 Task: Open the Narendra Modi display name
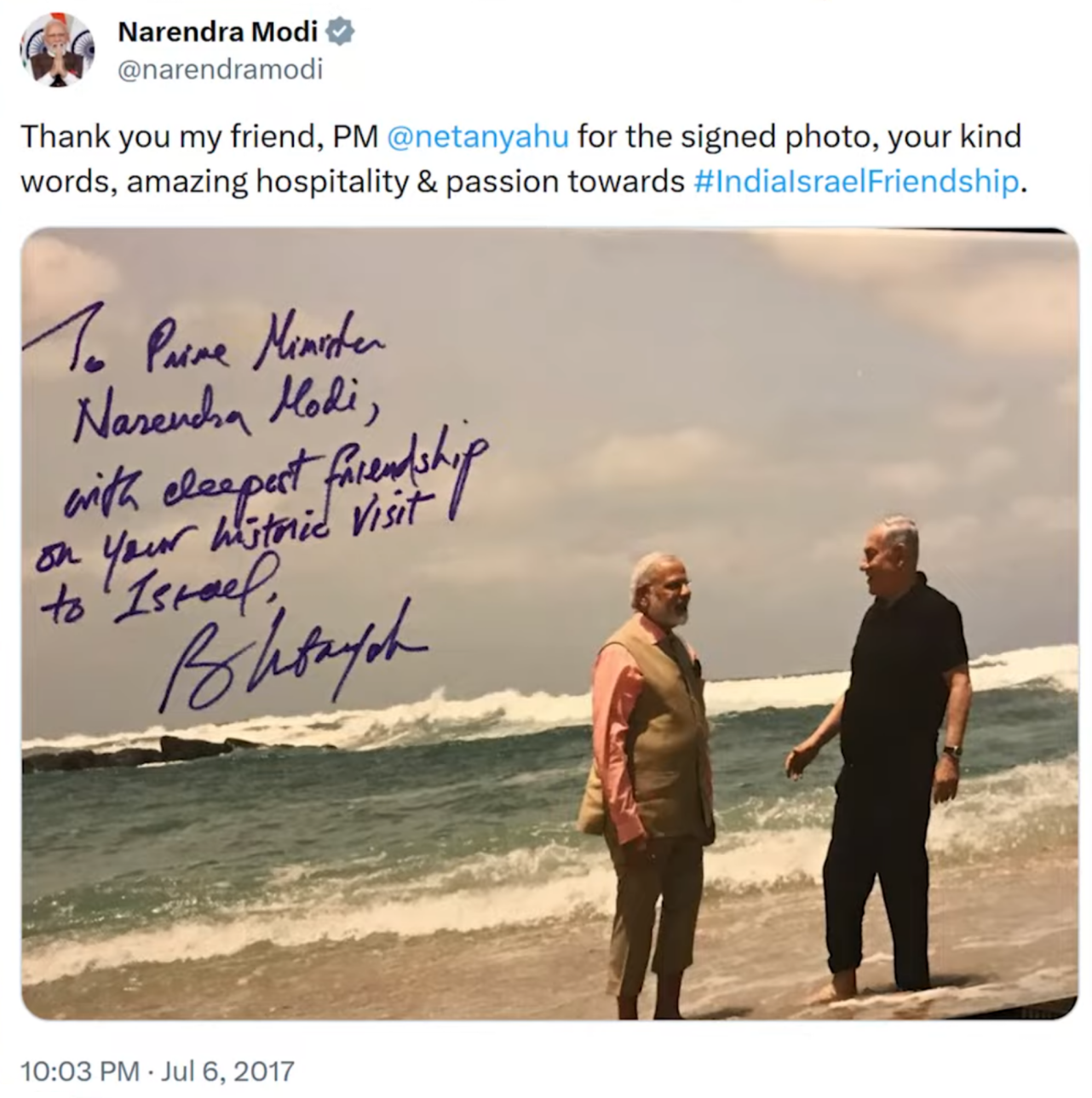point(217,32)
